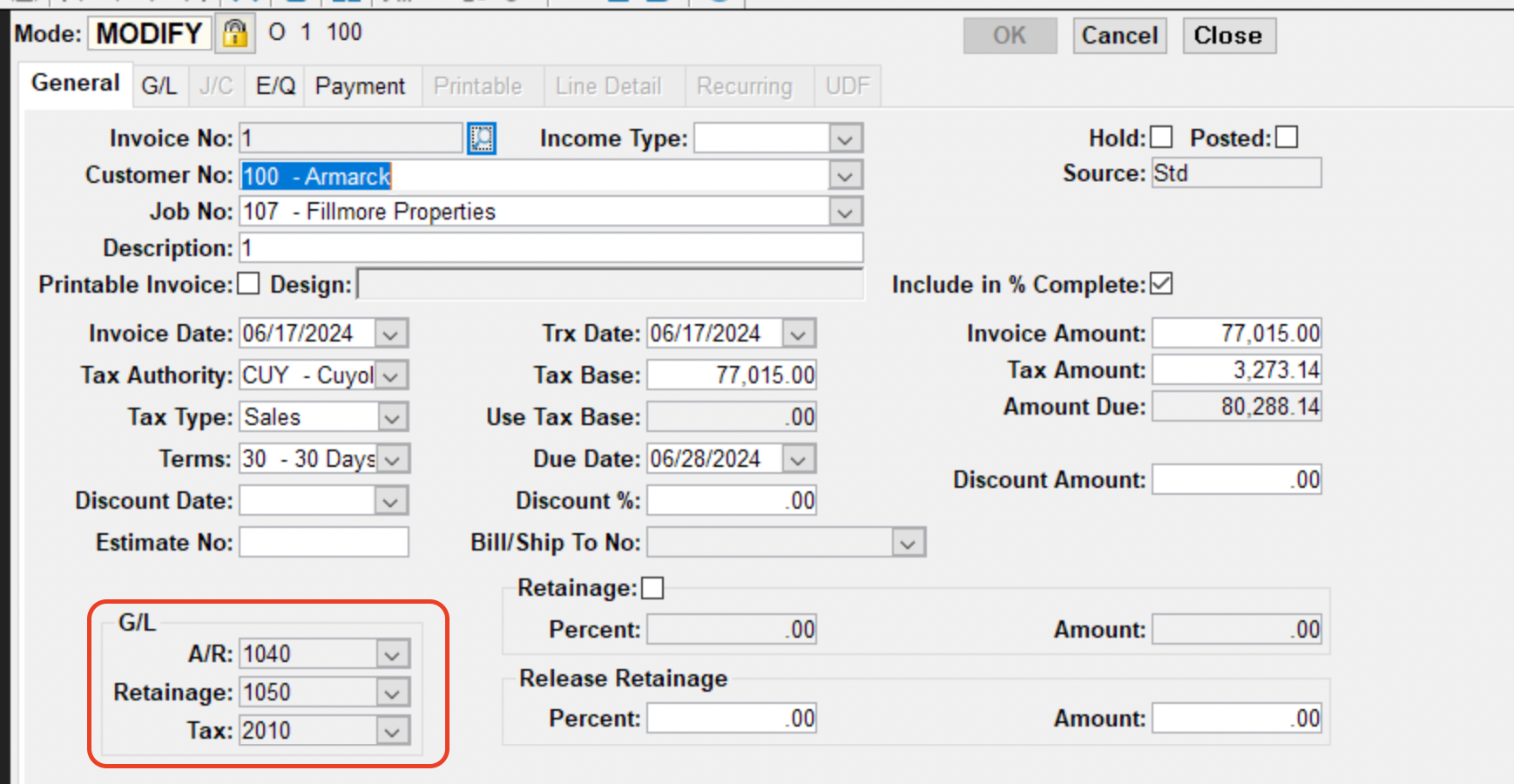Image resolution: width=1514 pixels, height=784 pixels.
Task: Switch to the General tab
Action: (76, 84)
